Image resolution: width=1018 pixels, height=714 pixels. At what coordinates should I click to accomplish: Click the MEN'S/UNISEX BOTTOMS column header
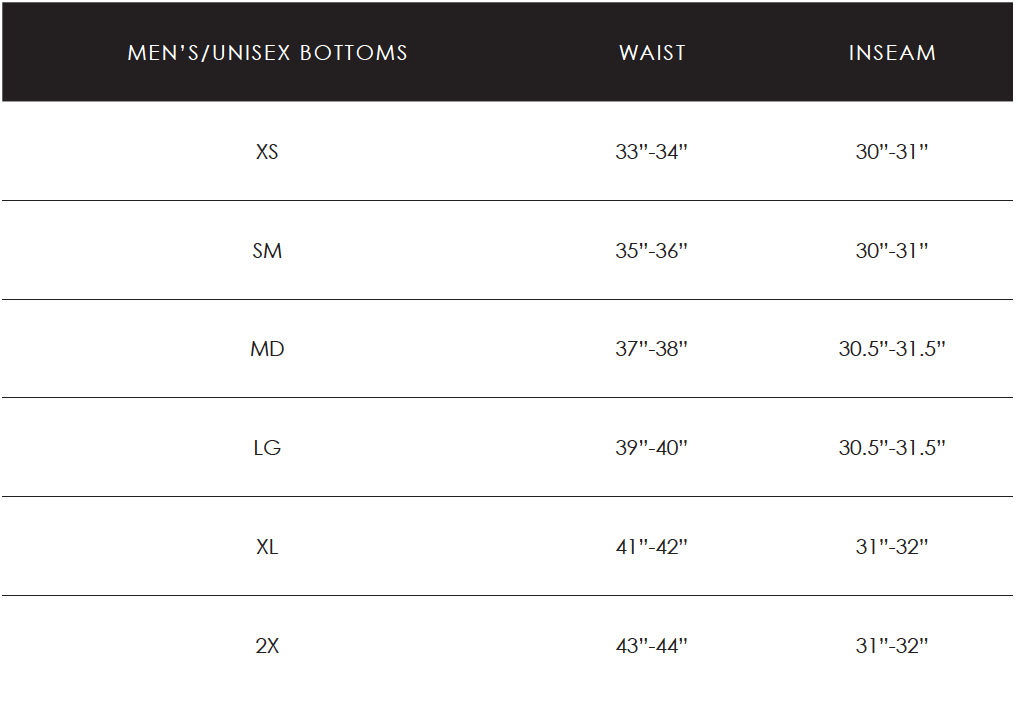coord(267,53)
